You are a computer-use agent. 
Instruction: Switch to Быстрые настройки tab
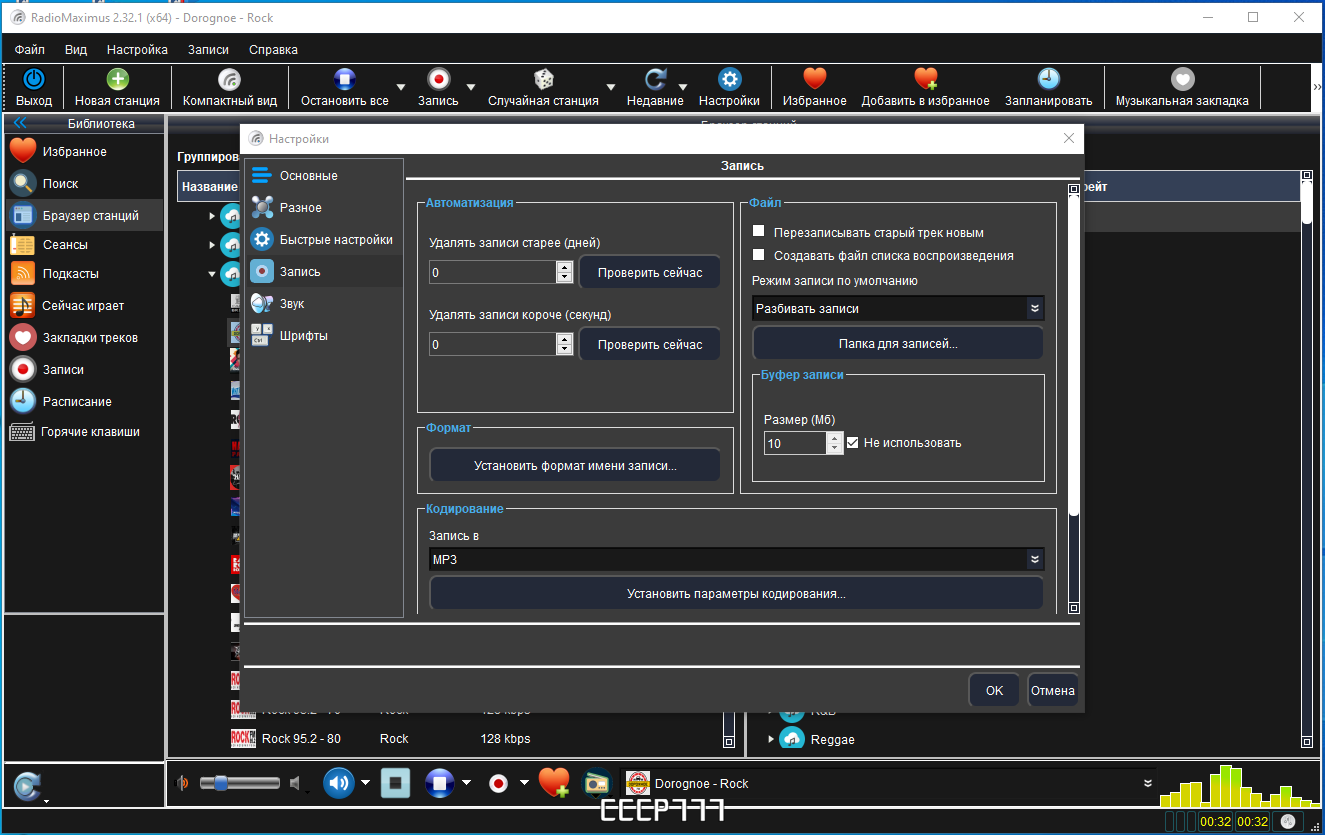click(324, 240)
